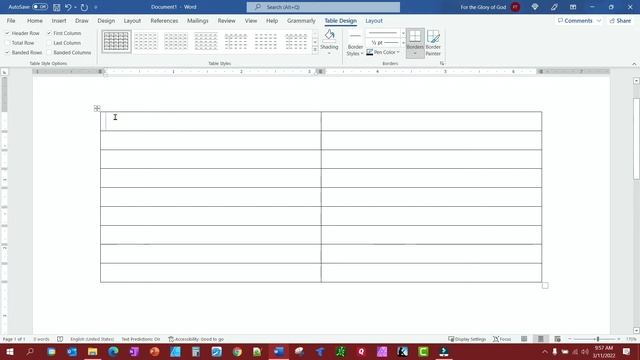Apply the second table style thumbnail
Viewport: 640px width, 360px height.
click(x=146, y=41)
